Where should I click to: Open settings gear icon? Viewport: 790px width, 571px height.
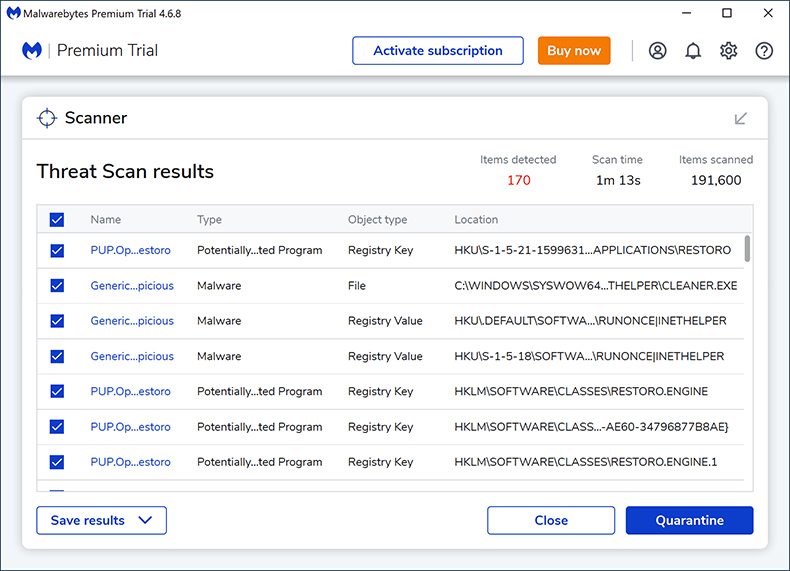tap(729, 50)
